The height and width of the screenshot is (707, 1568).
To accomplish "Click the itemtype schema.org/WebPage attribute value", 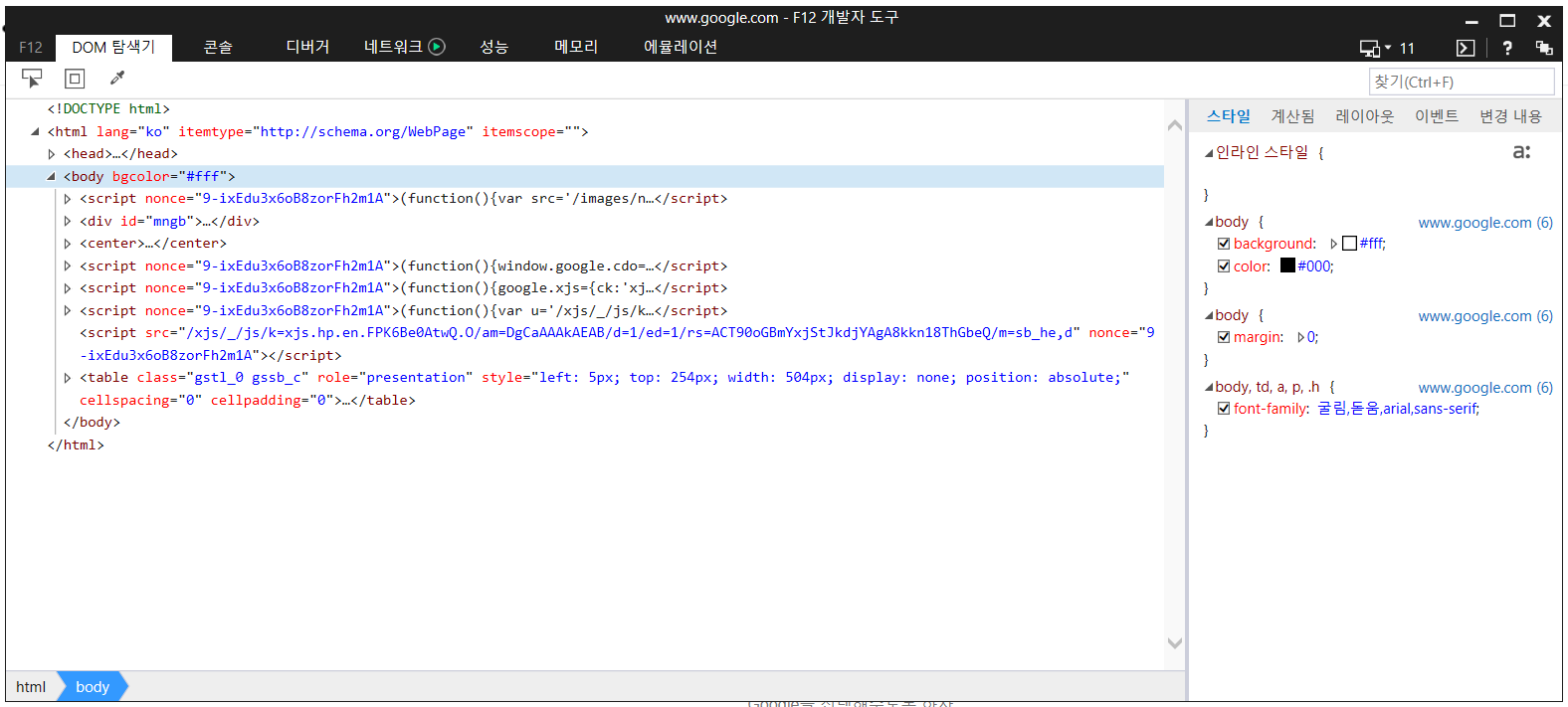I will 363,131.
